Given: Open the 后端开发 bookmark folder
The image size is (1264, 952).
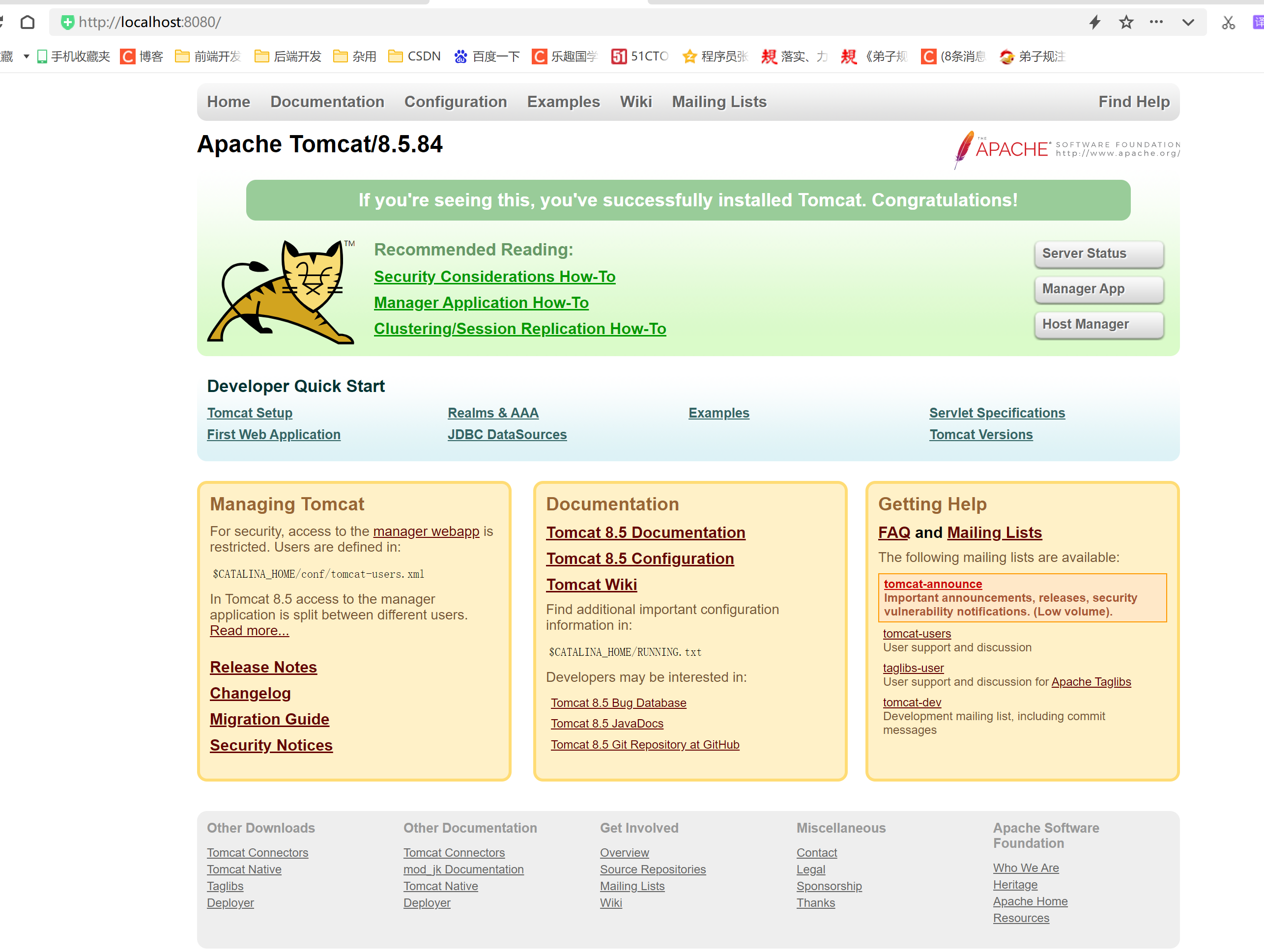Looking at the screenshot, I should point(287,56).
